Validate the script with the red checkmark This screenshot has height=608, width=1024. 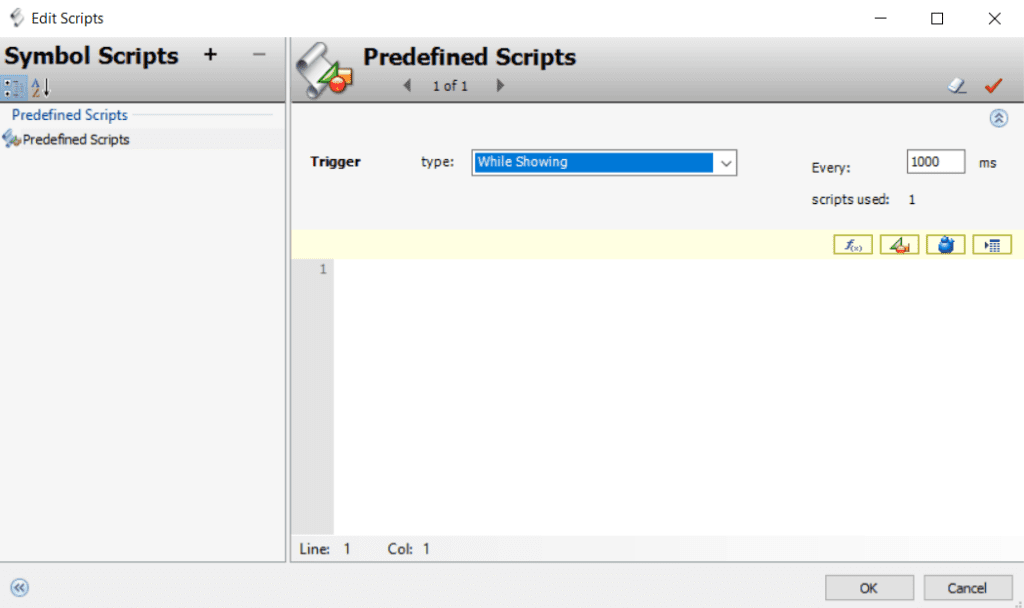(994, 86)
